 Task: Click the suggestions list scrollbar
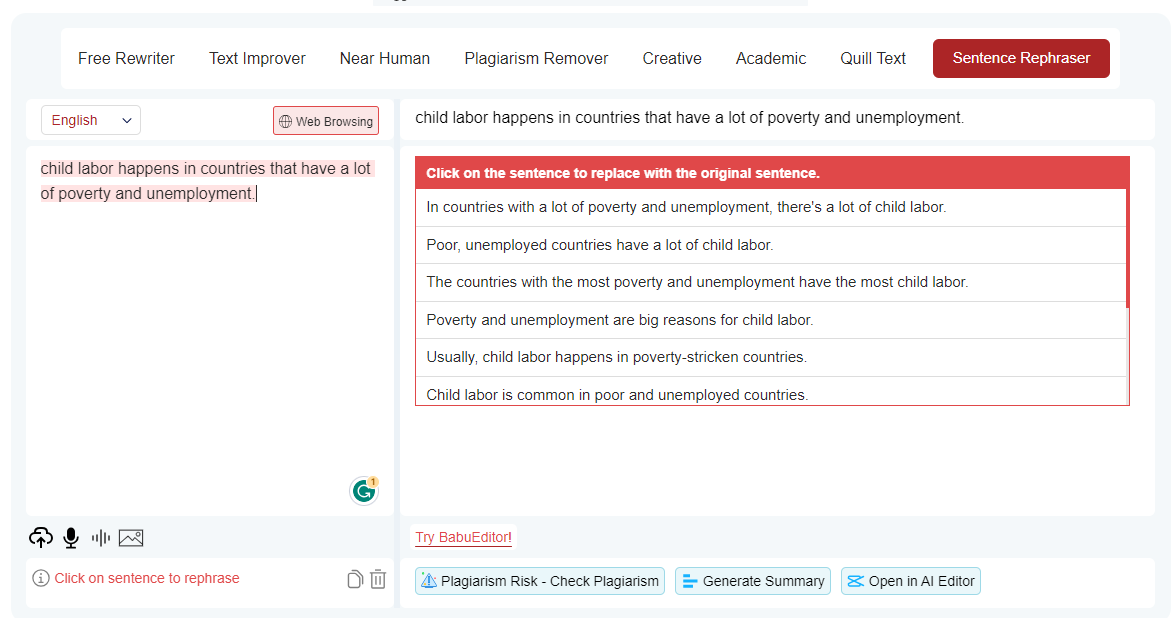(x=1127, y=248)
